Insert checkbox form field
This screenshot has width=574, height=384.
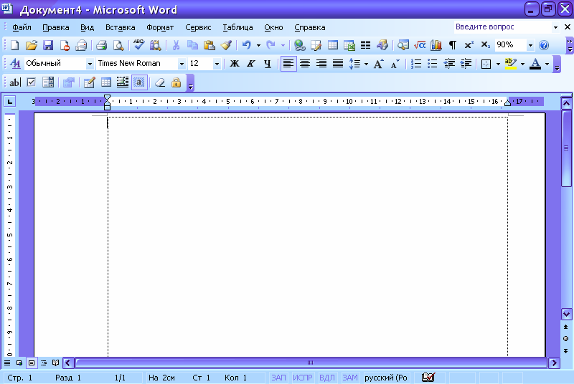click(31, 83)
